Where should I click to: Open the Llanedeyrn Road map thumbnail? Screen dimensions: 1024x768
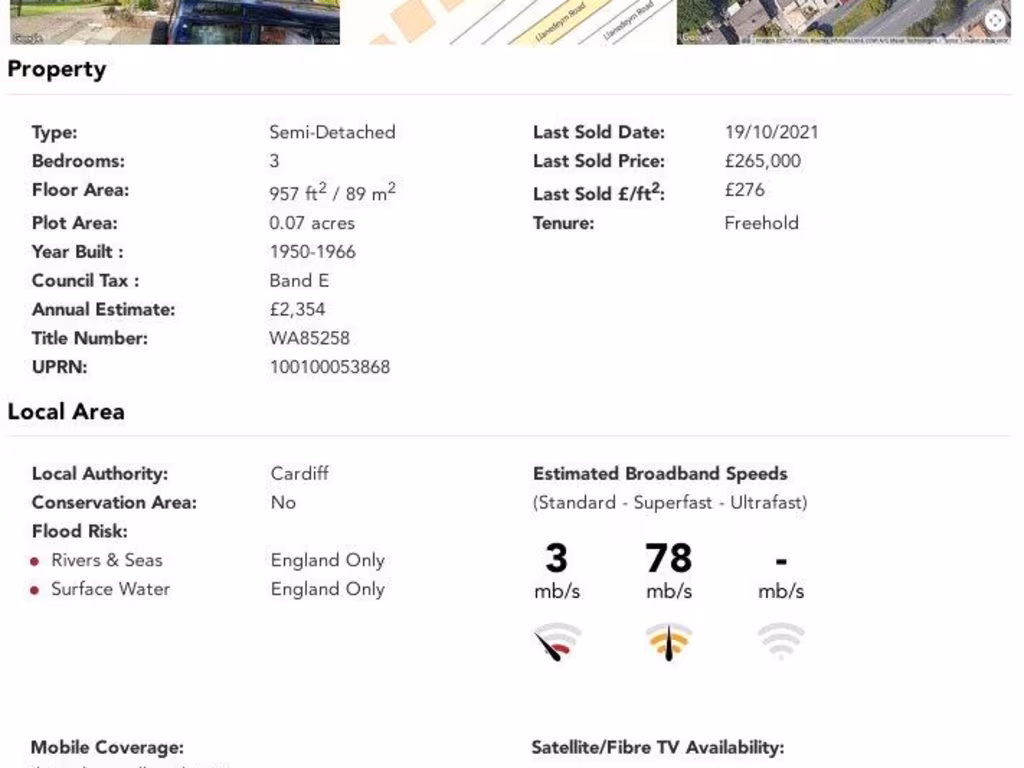(x=508, y=21)
